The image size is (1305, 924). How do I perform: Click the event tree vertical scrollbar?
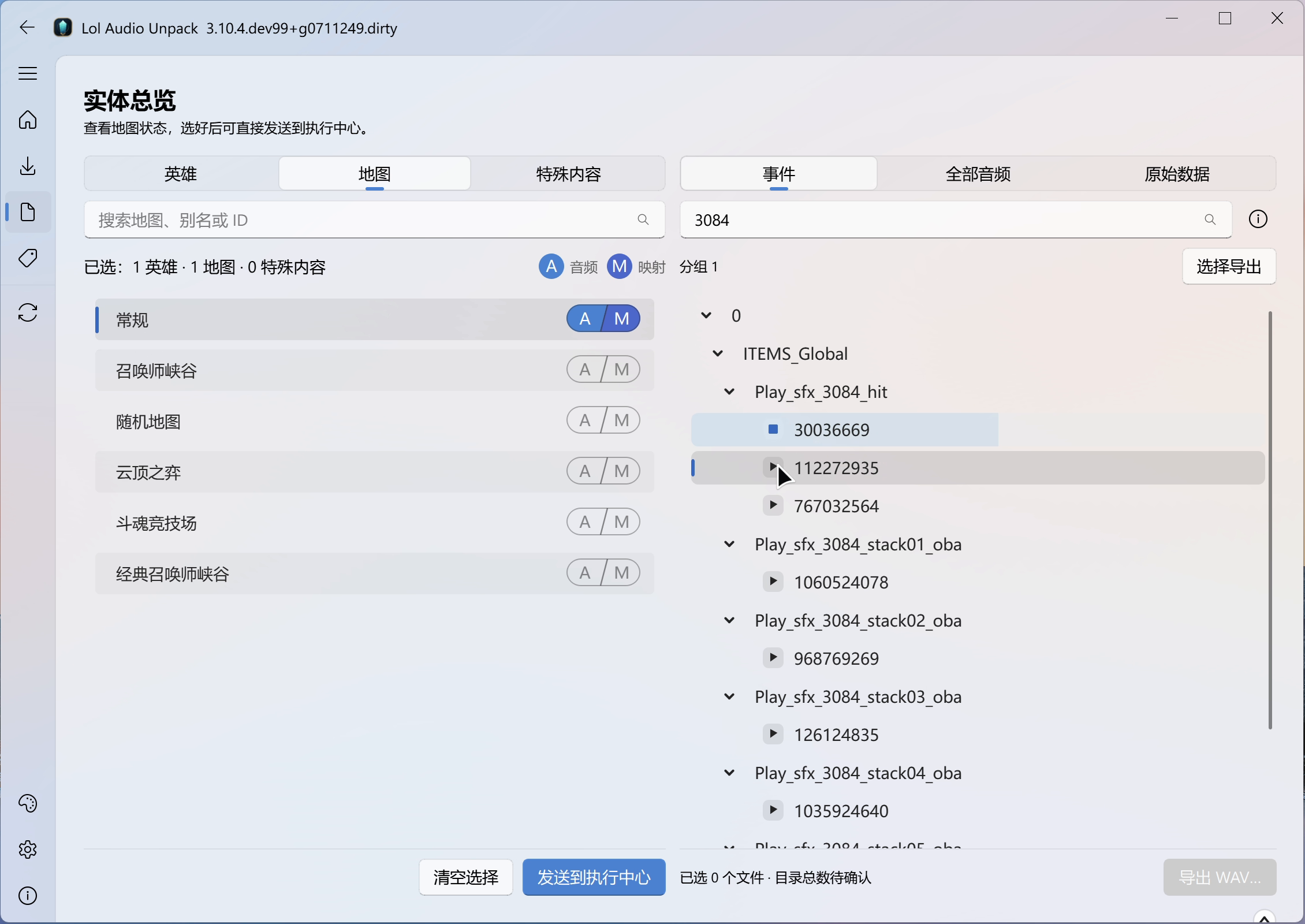click(1270, 520)
